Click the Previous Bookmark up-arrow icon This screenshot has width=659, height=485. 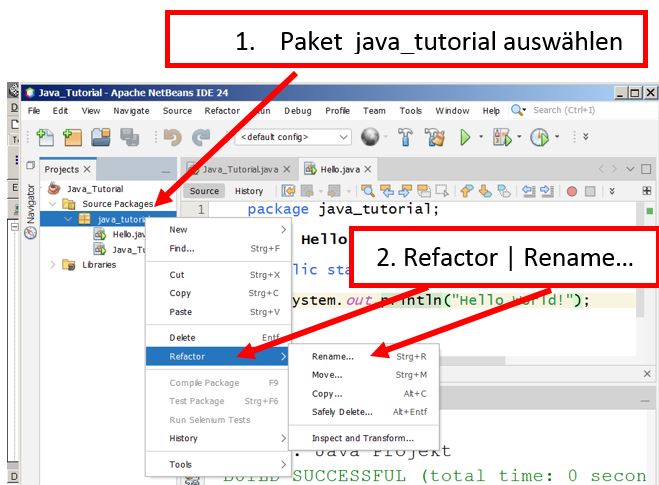[x=466, y=191]
